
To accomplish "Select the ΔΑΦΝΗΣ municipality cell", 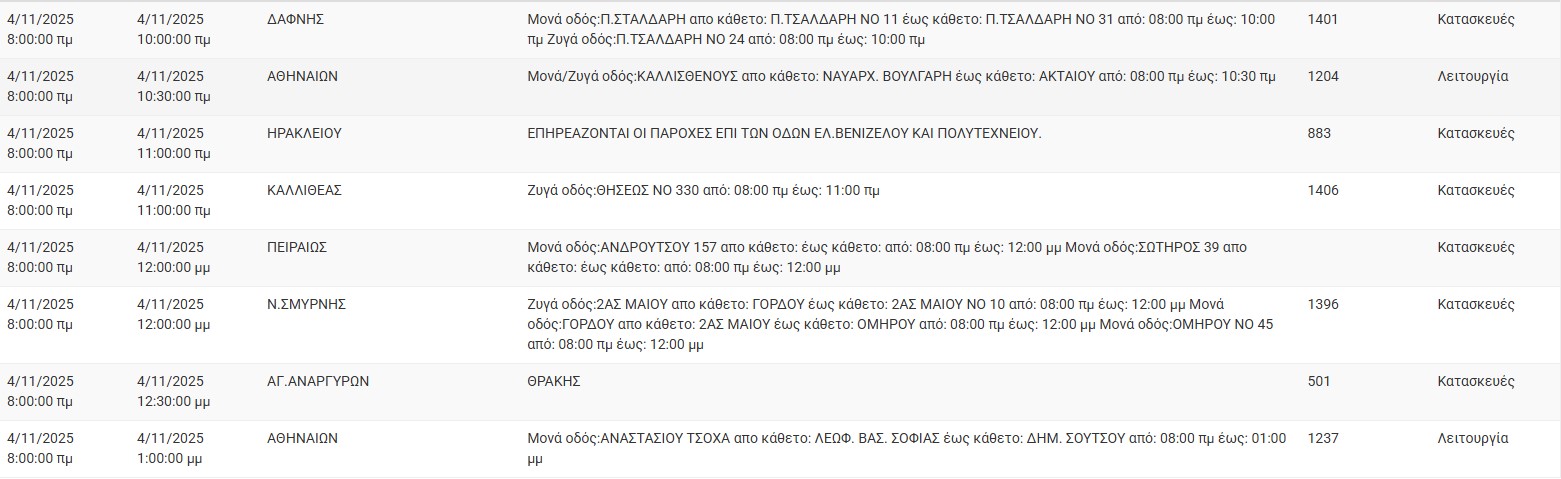I will pyautogui.click(x=295, y=20).
